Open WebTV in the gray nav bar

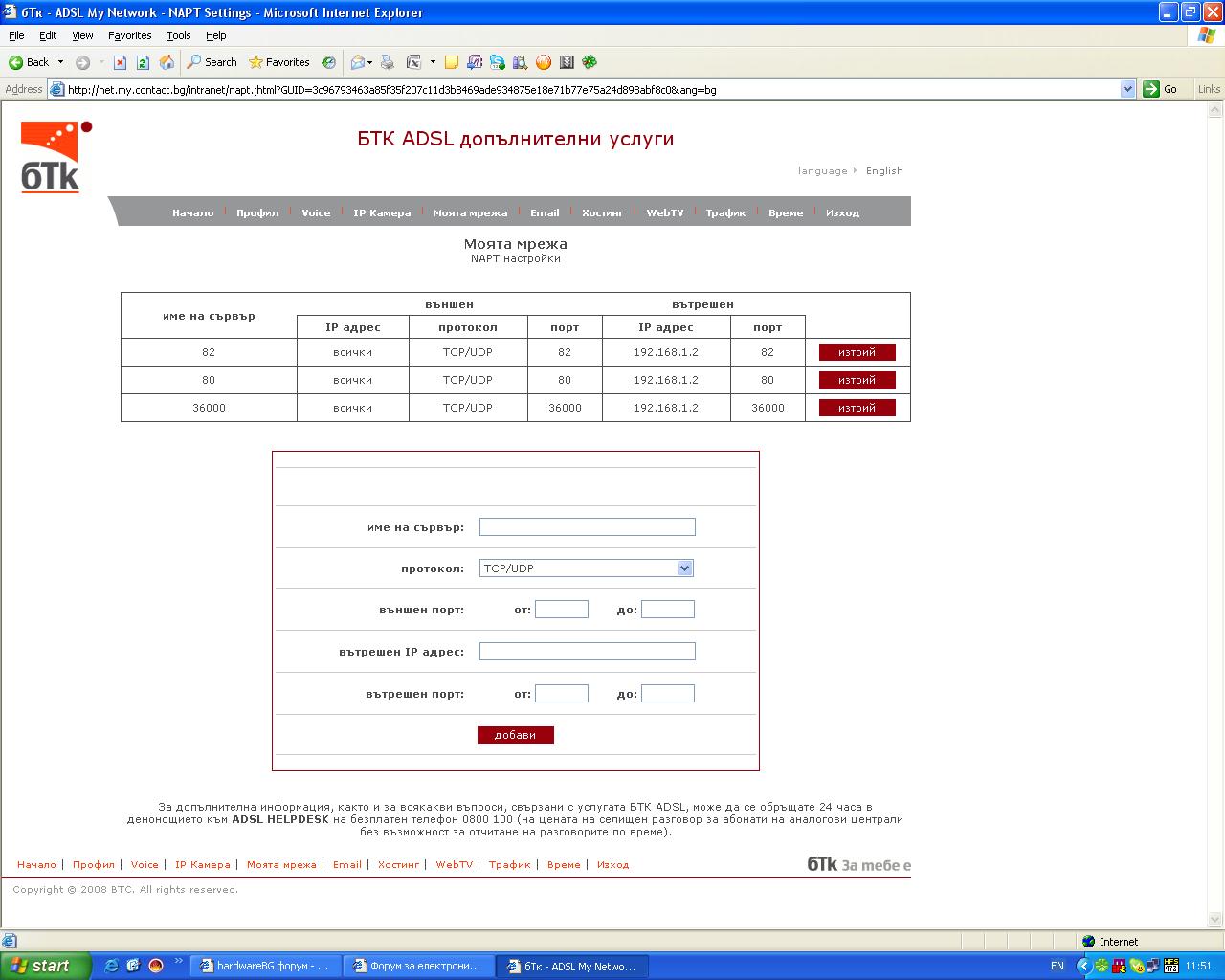tap(664, 212)
